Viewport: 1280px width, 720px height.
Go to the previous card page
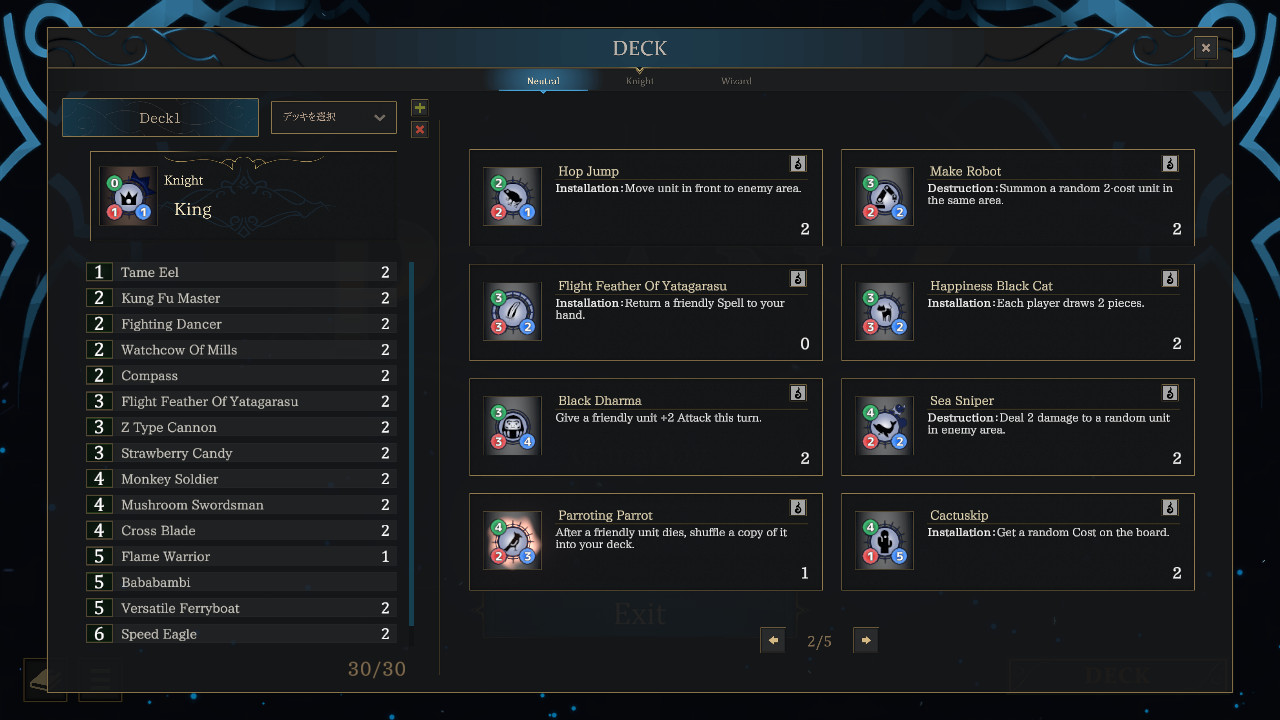(x=772, y=641)
